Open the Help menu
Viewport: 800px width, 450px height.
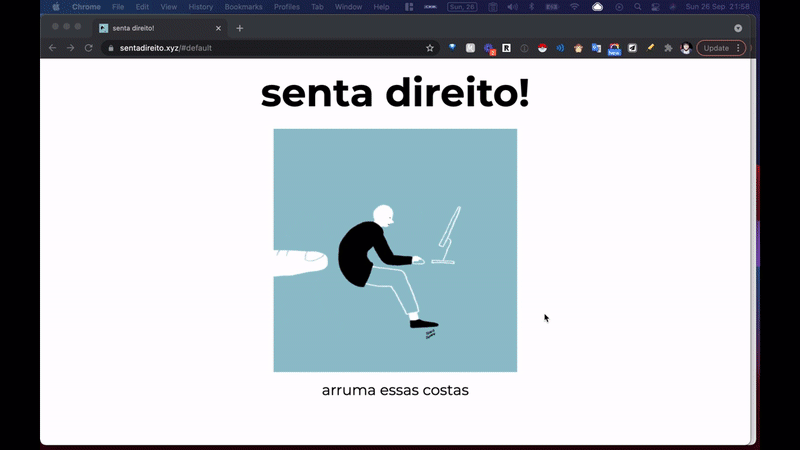click(381, 7)
